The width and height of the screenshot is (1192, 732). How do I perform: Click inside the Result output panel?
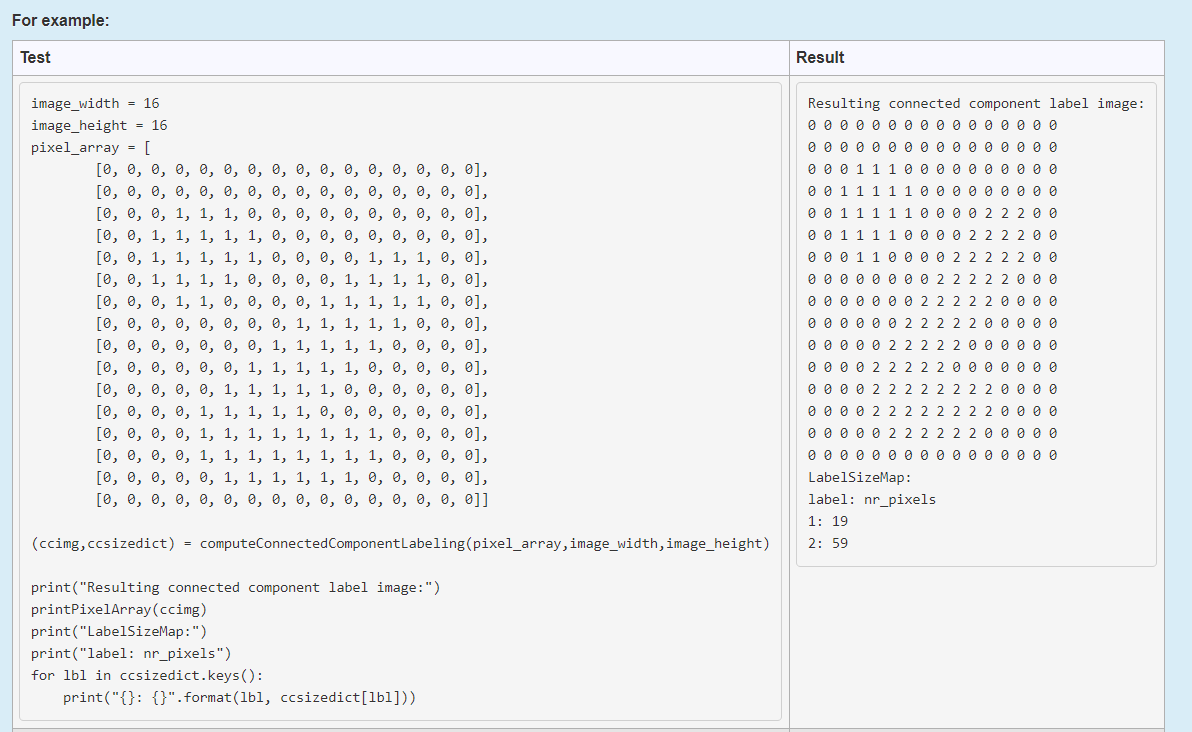point(975,300)
